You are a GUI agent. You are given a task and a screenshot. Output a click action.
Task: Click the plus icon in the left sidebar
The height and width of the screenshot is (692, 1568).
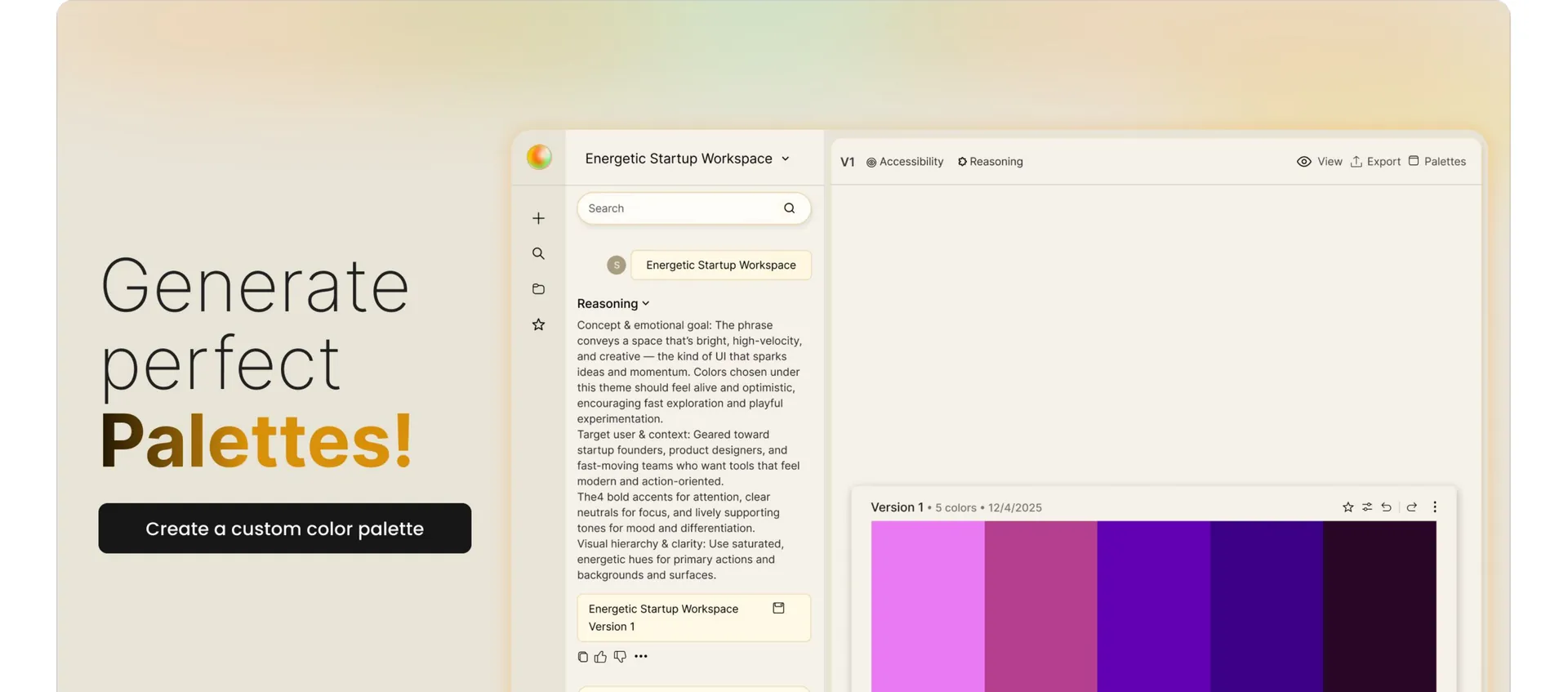point(538,218)
